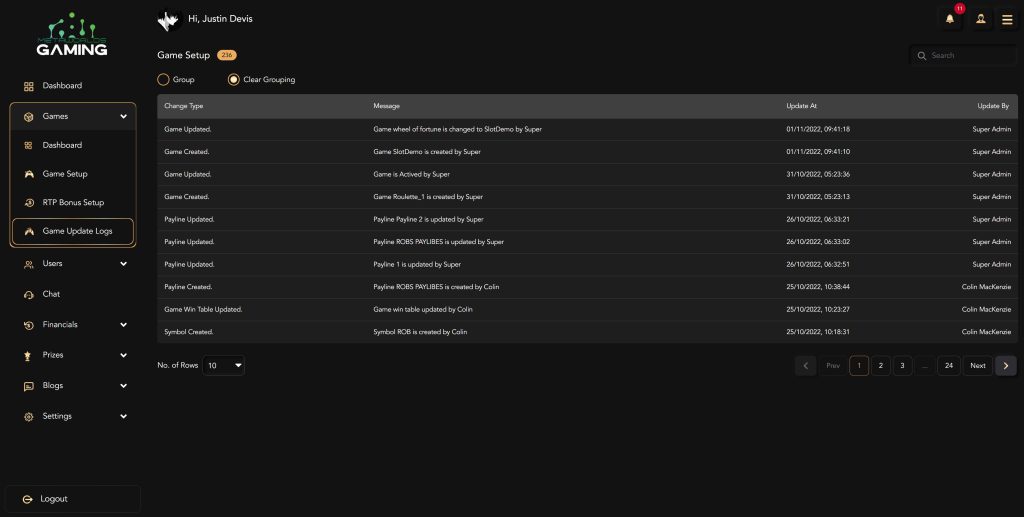Click the Financials icon in sidebar
The height and width of the screenshot is (517, 1024).
pyautogui.click(x=29, y=325)
